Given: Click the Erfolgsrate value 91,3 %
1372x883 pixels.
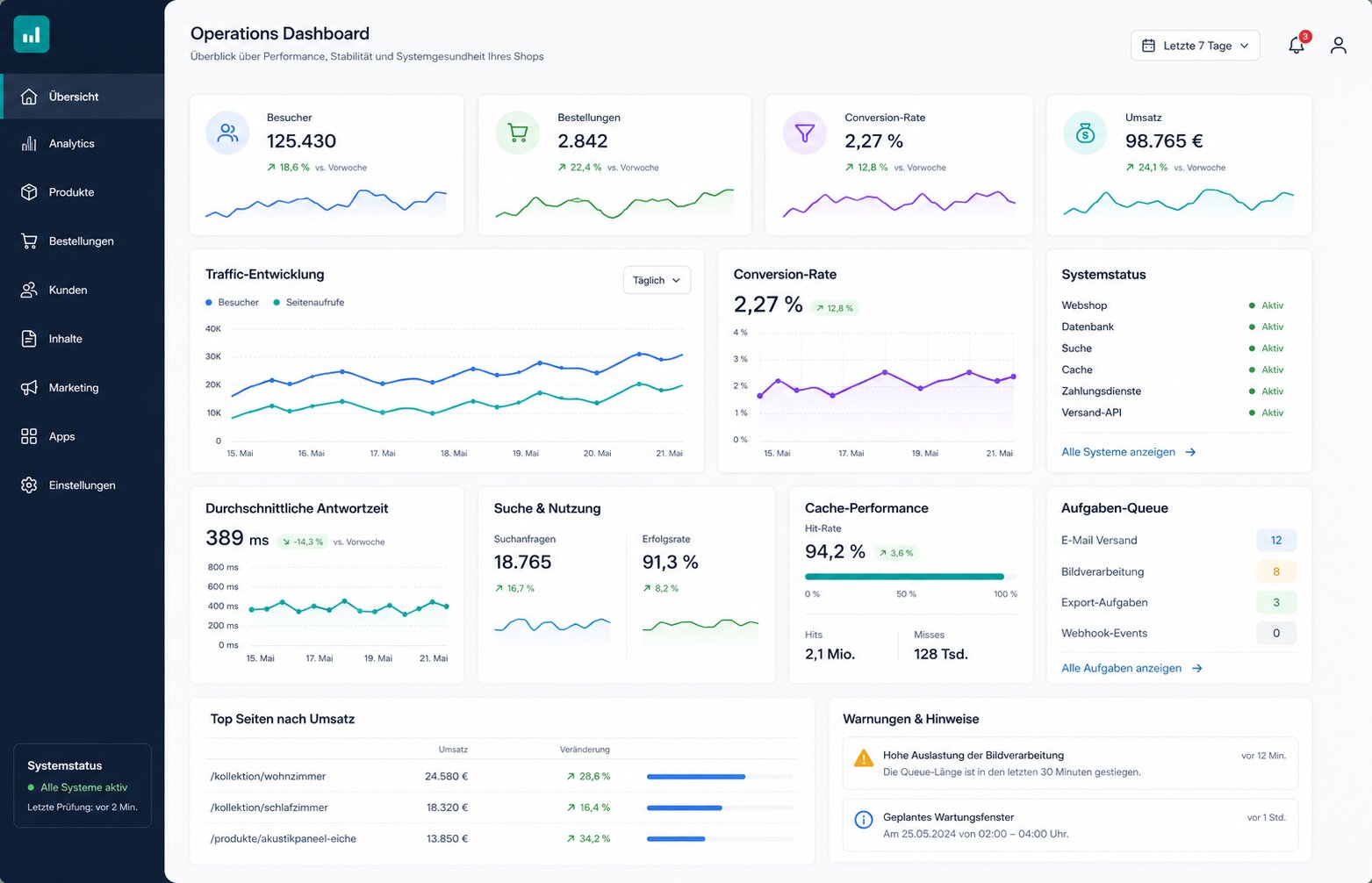Looking at the screenshot, I should point(670,562).
